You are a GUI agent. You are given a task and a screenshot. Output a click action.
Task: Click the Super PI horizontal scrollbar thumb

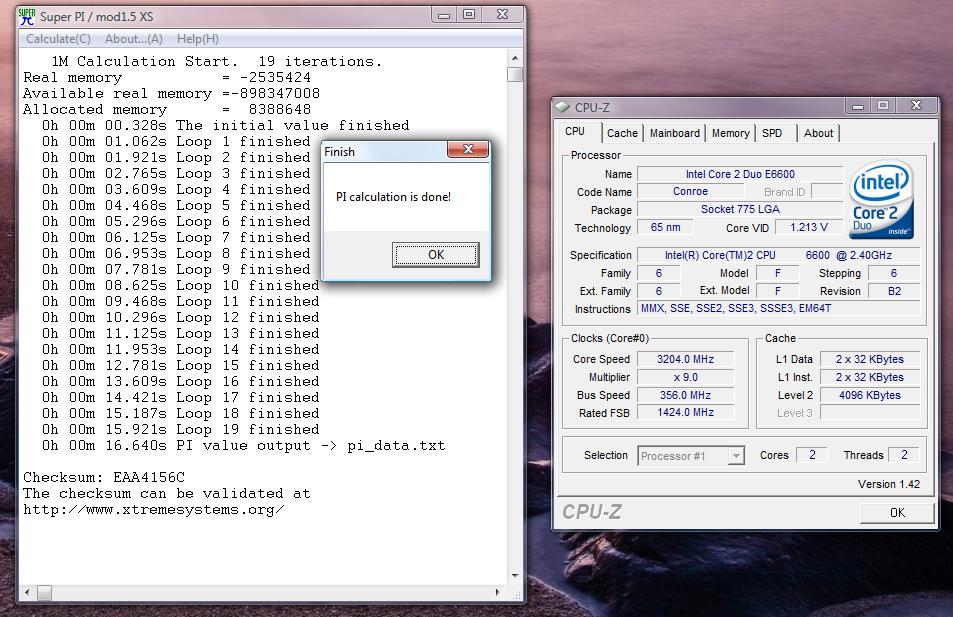[44, 592]
